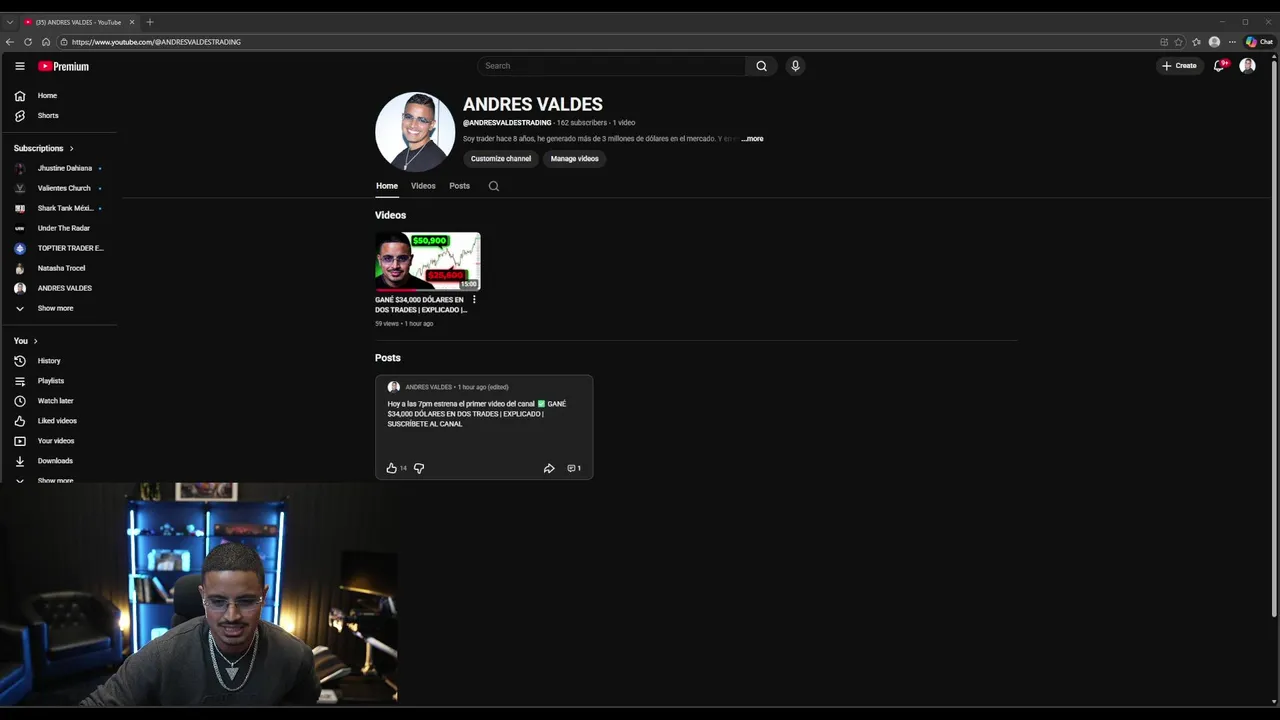This screenshot has height=720, width=1280.
Task: Open Copilot Chat button
Action: pos(1259,42)
